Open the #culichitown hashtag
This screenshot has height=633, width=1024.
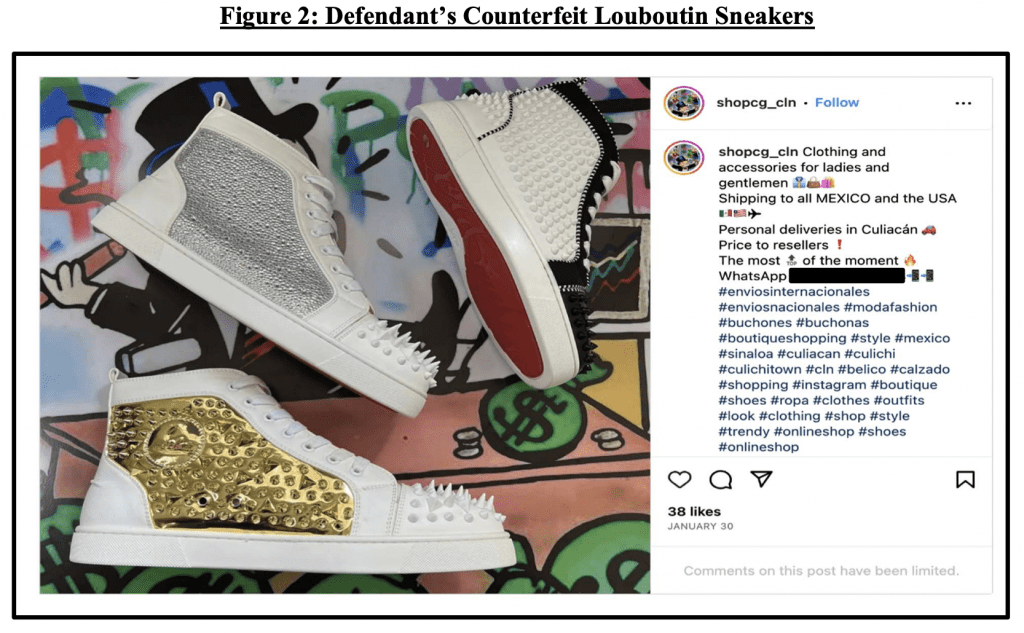point(760,369)
